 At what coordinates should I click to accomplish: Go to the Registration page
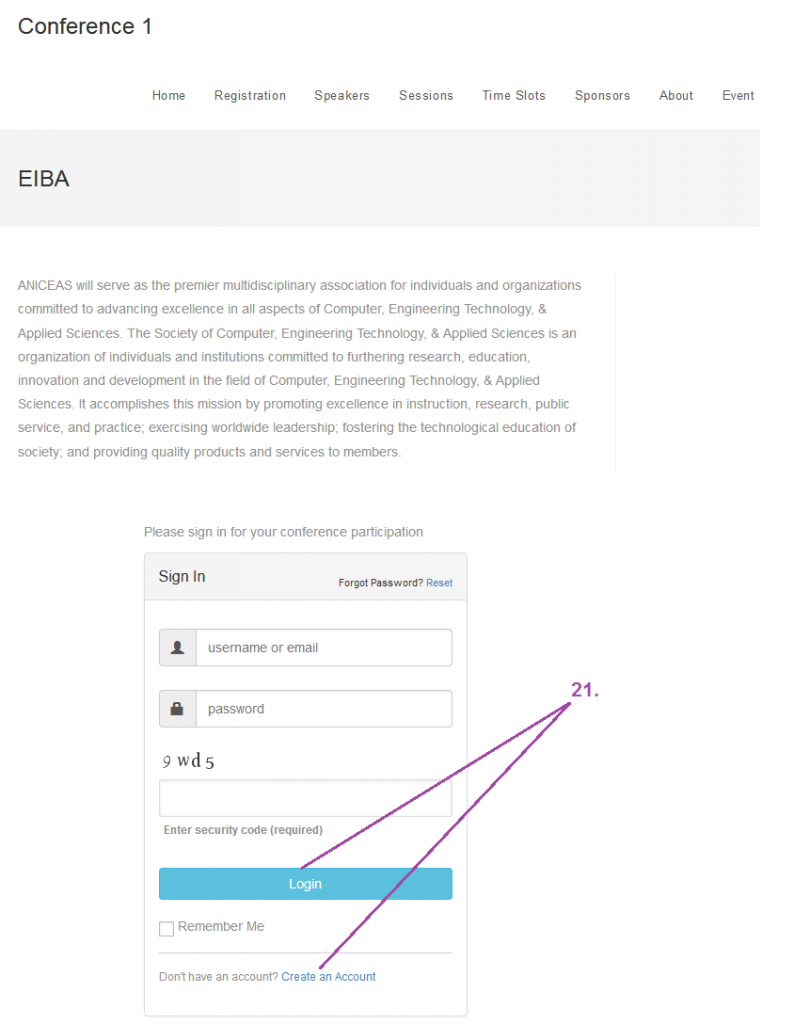(250, 95)
